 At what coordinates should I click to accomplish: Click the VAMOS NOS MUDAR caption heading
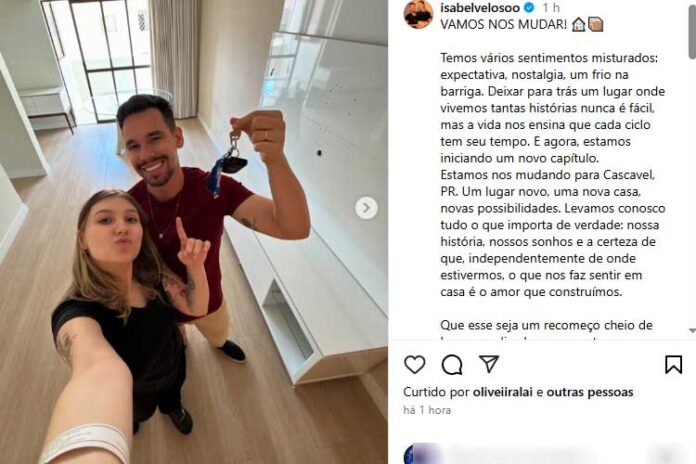503,24
